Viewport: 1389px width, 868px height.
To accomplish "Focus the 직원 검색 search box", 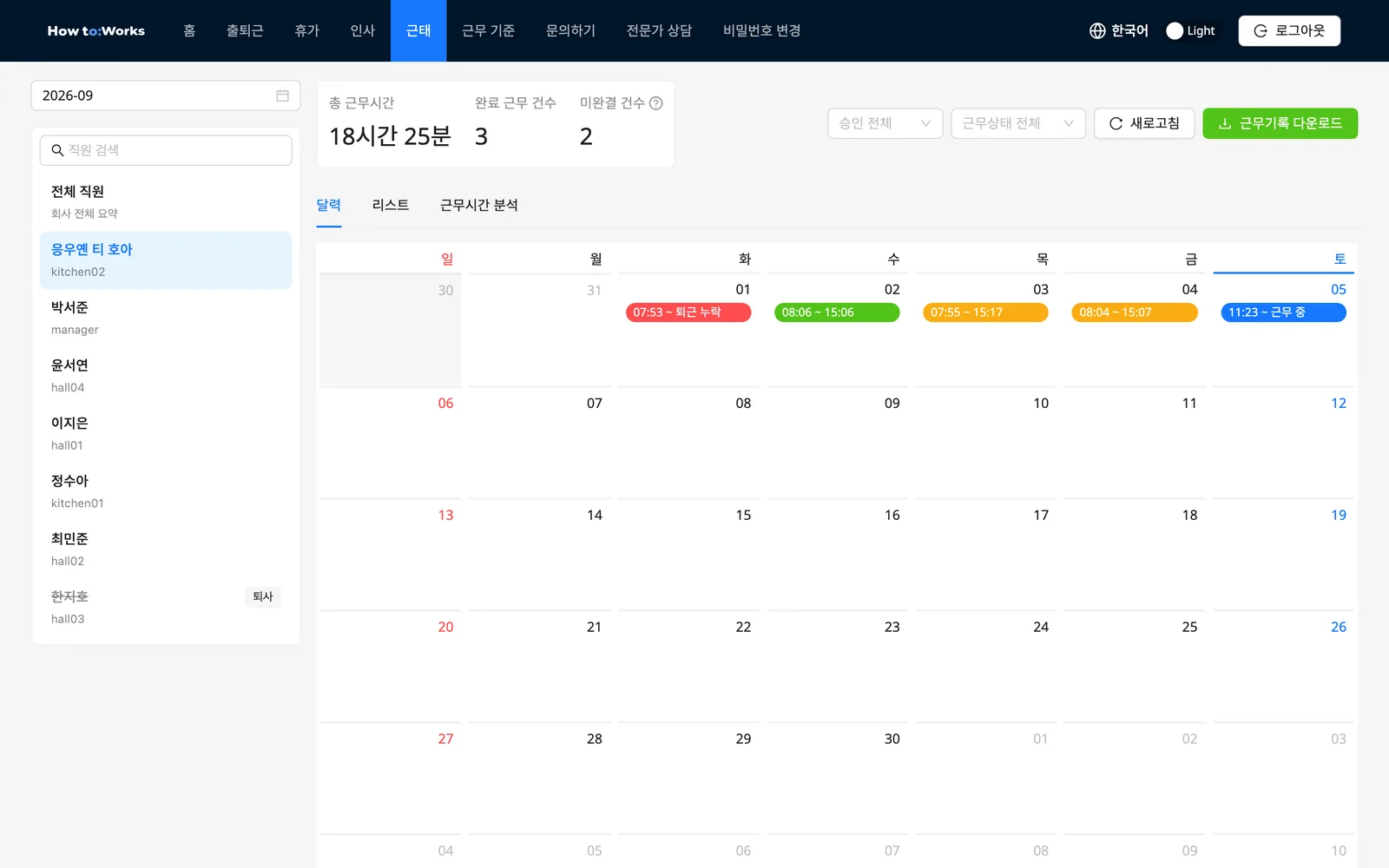I will [x=166, y=150].
